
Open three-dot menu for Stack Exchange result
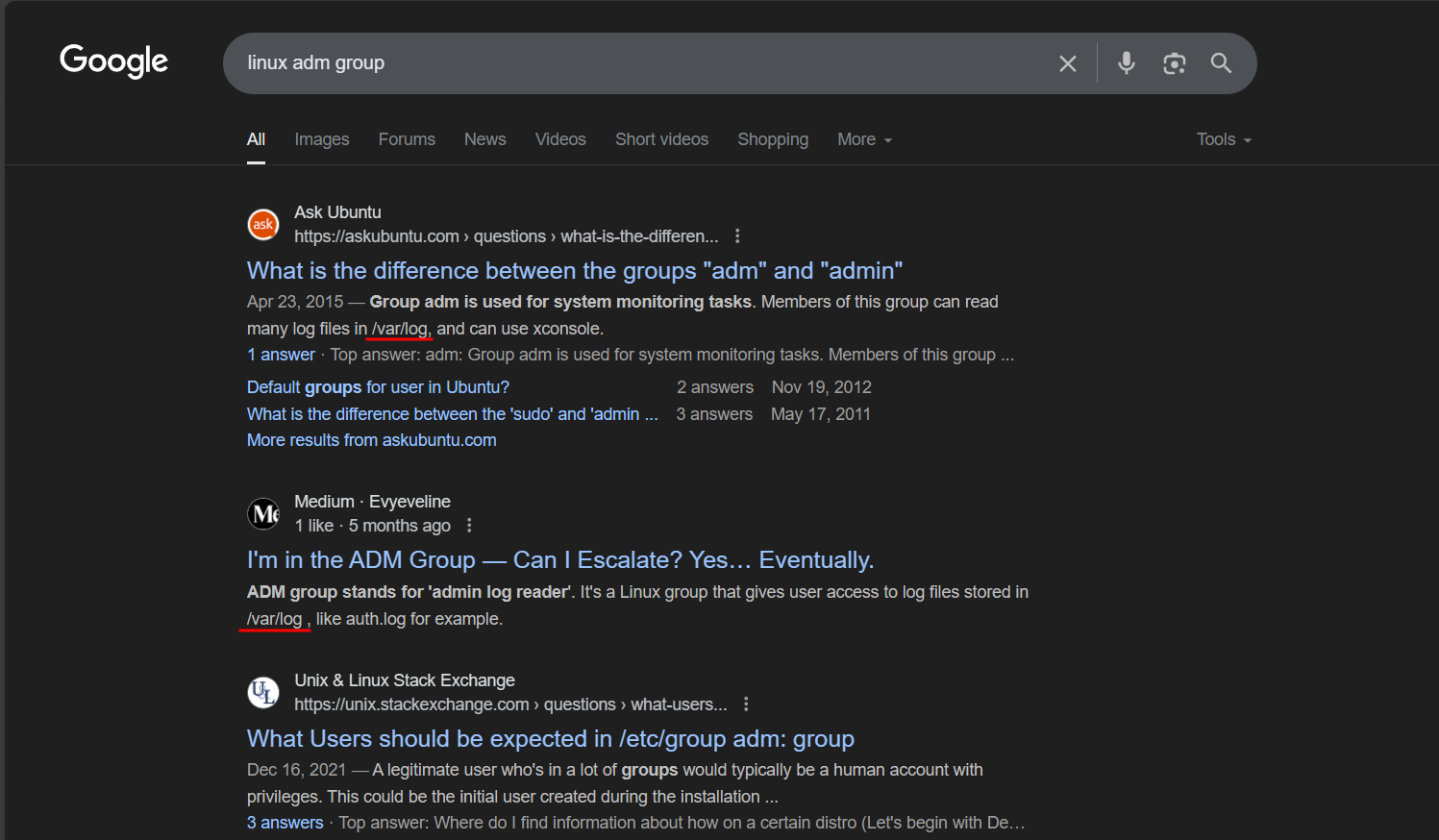pos(746,704)
